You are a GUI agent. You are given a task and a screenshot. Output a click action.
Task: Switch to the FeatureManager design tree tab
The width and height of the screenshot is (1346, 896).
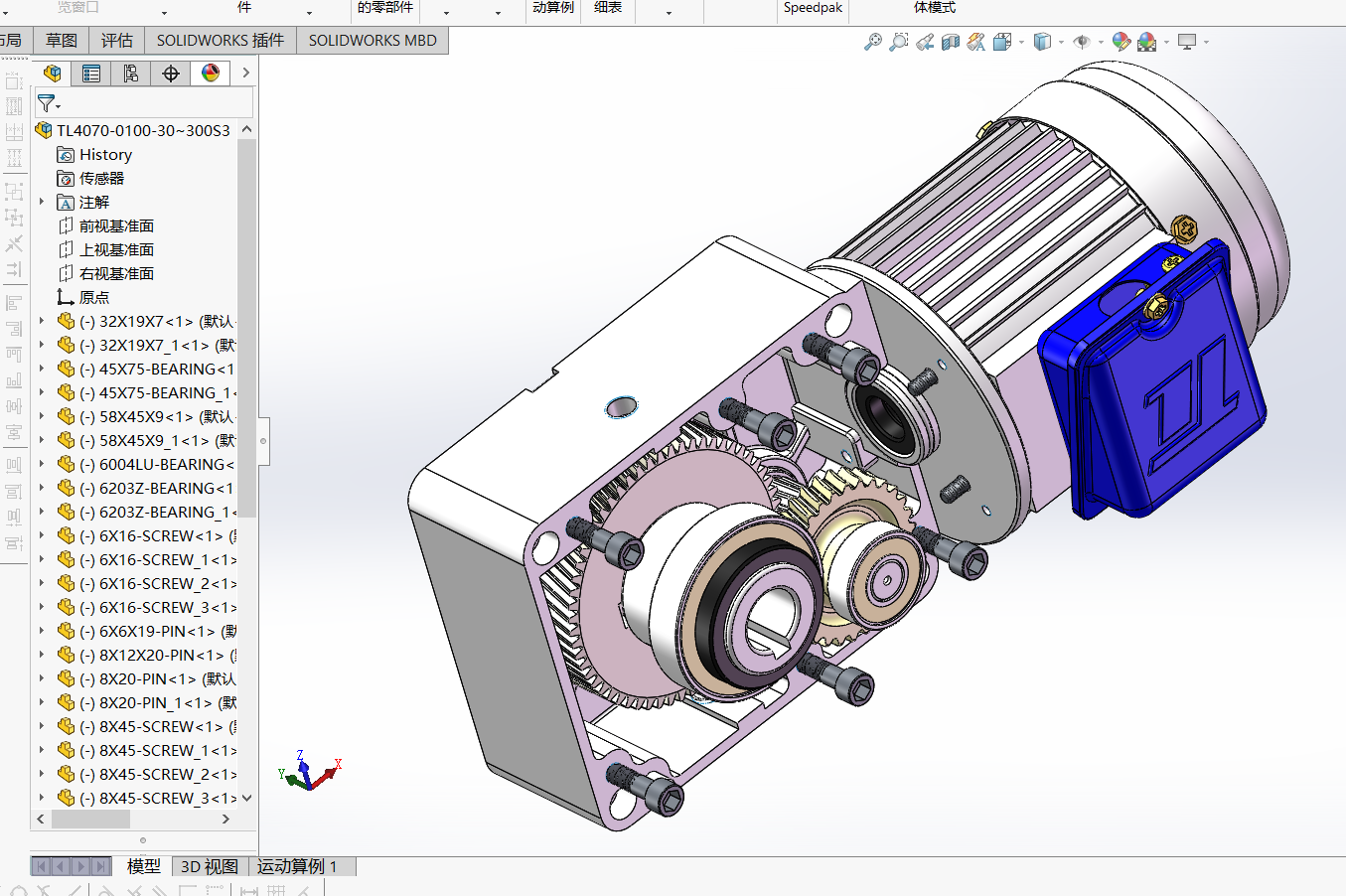pyautogui.click(x=52, y=74)
